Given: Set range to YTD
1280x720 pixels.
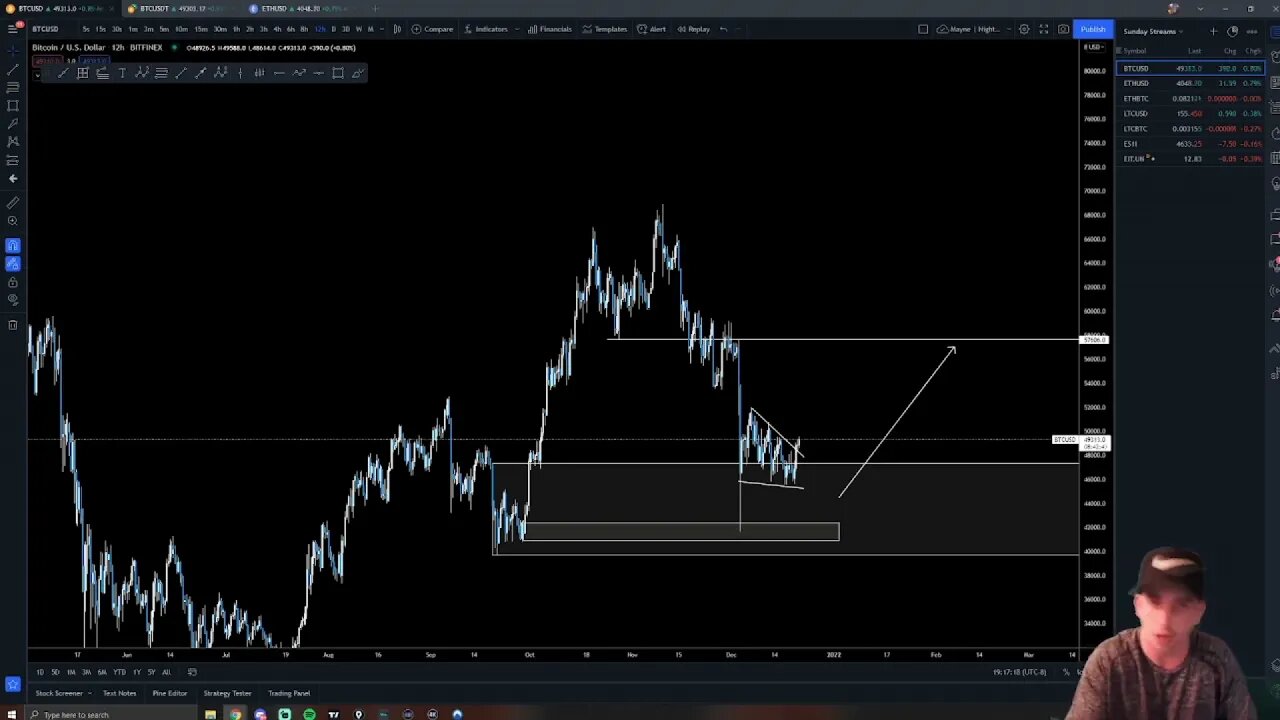Looking at the screenshot, I should coord(119,672).
